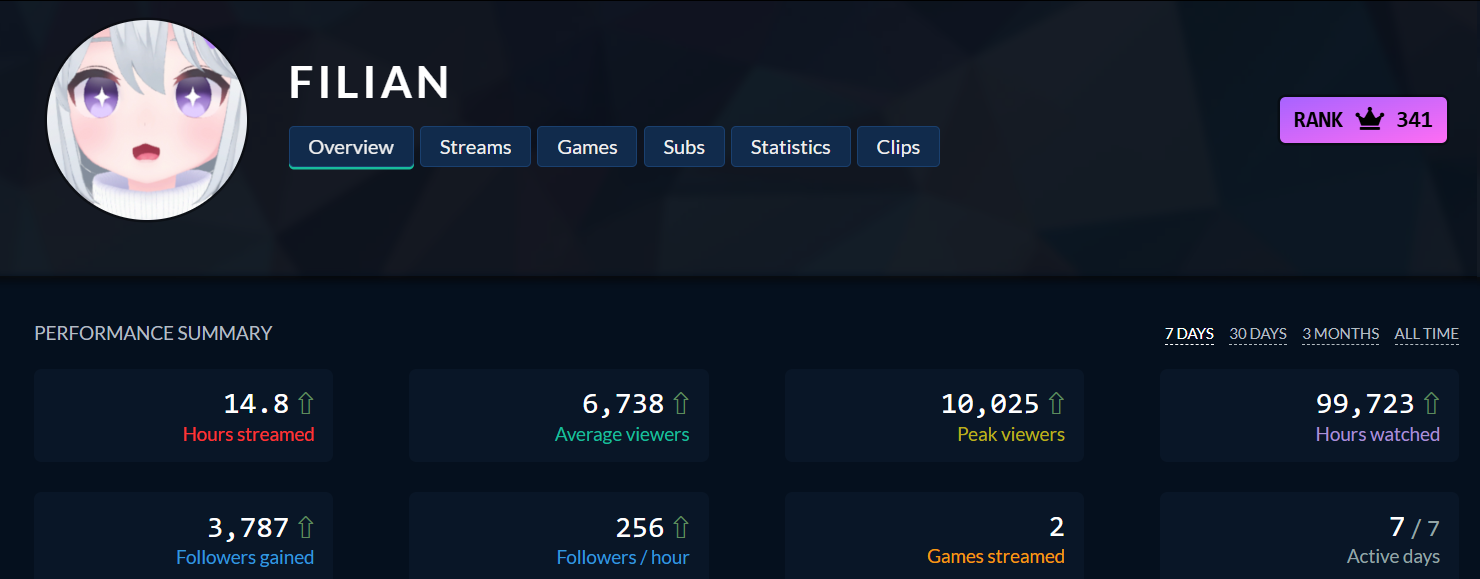Switch to 3 MONTHS period
This screenshot has width=1480, height=579.
click(1340, 334)
